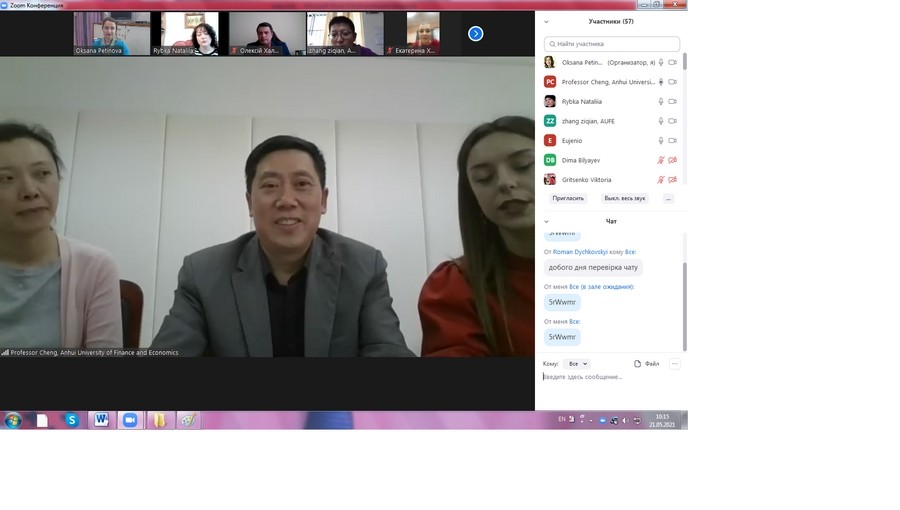The image size is (900, 510).
Task: Click the EN language indicator in tray
Action: point(561,419)
